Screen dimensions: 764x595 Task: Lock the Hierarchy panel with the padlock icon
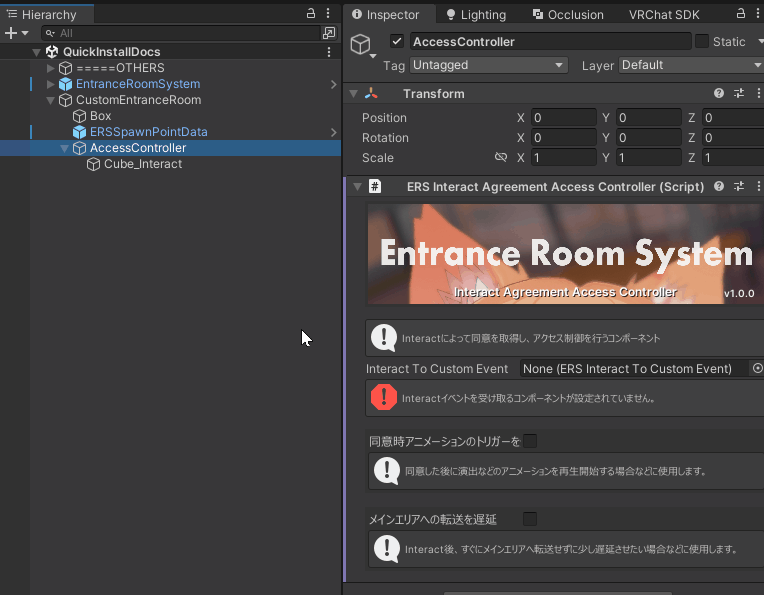point(311,14)
